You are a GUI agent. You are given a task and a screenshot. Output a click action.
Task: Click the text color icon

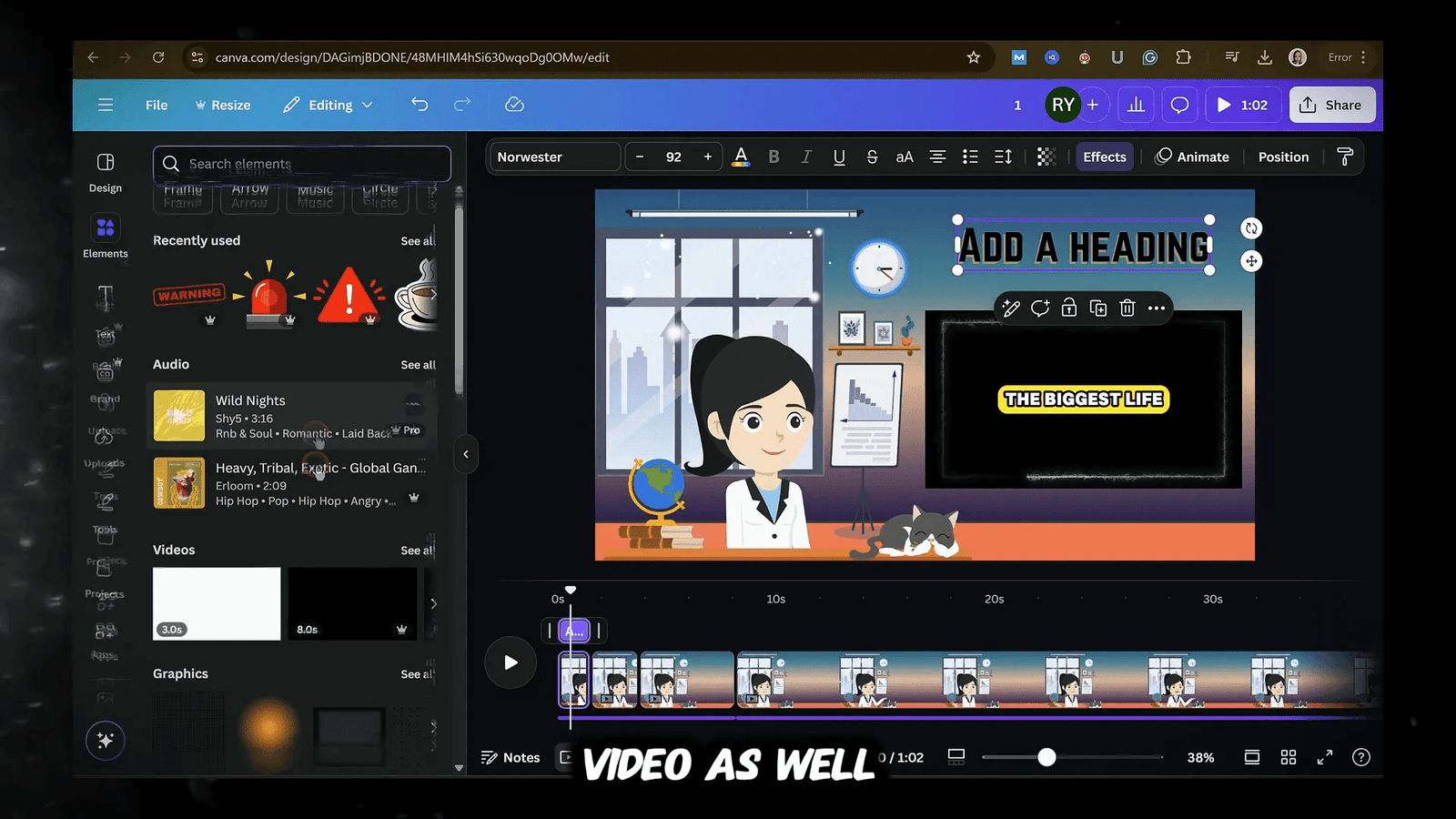pos(741,157)
